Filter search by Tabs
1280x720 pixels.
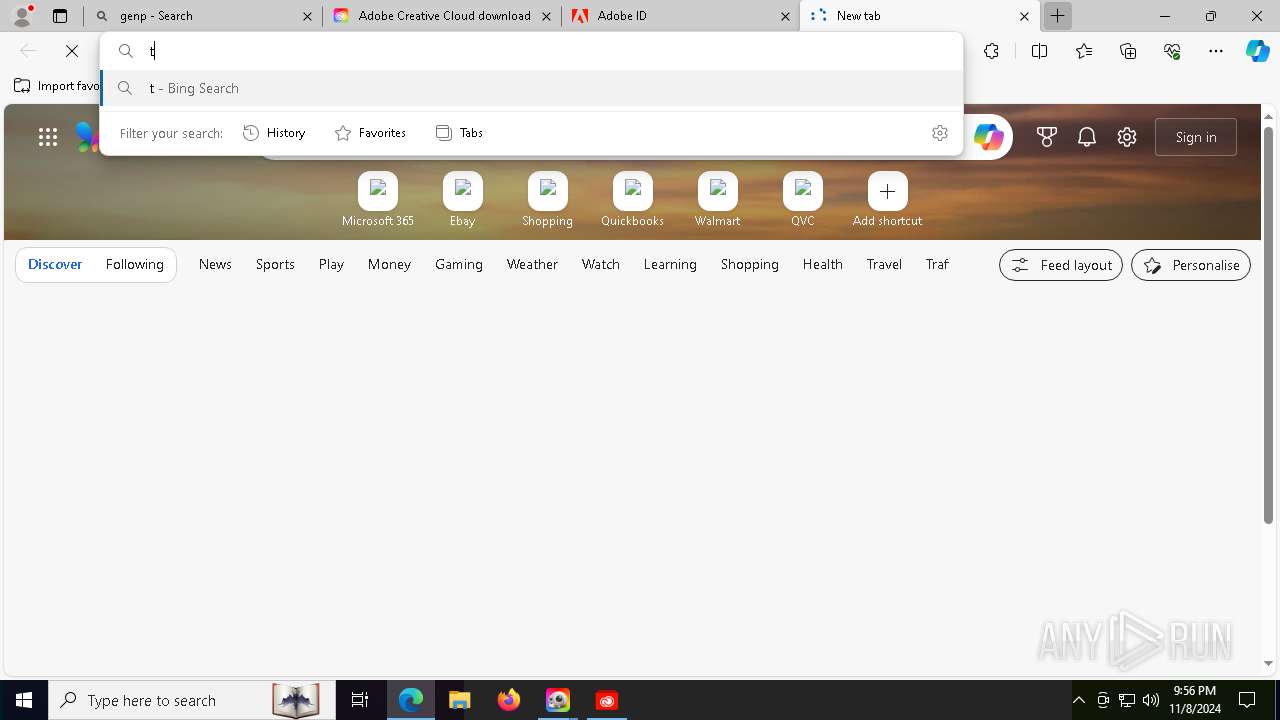pos(459,133)
